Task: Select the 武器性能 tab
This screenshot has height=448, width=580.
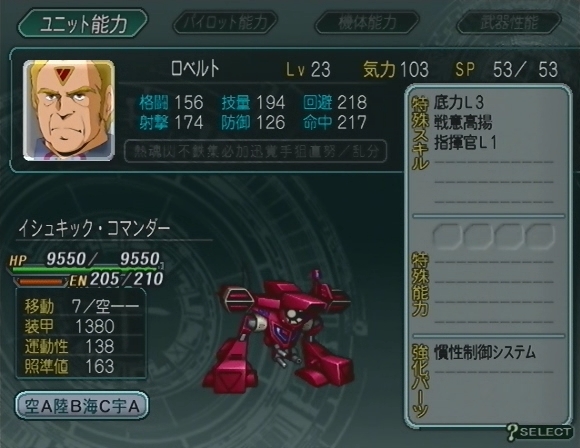Action: coord(509,23)
